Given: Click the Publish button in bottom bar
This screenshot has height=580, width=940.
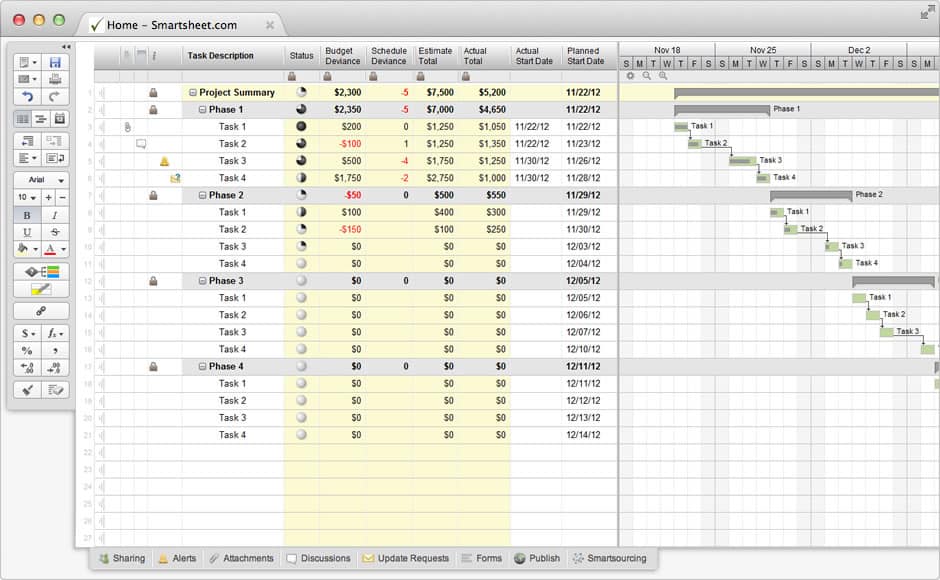Looking at the screenshot, I should [537, 558].
